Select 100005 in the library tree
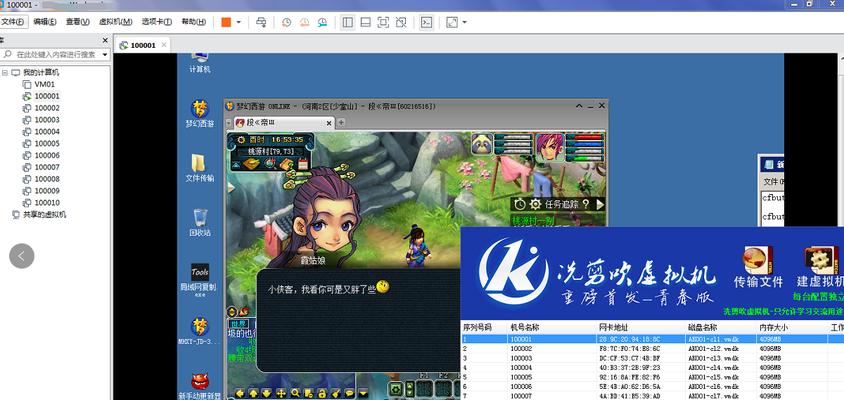Screen dimensions: 844x400 click(47, 144)
